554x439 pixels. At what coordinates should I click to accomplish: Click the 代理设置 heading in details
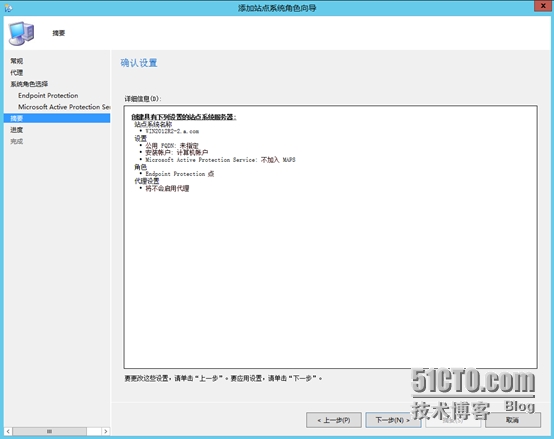(147, 181)
